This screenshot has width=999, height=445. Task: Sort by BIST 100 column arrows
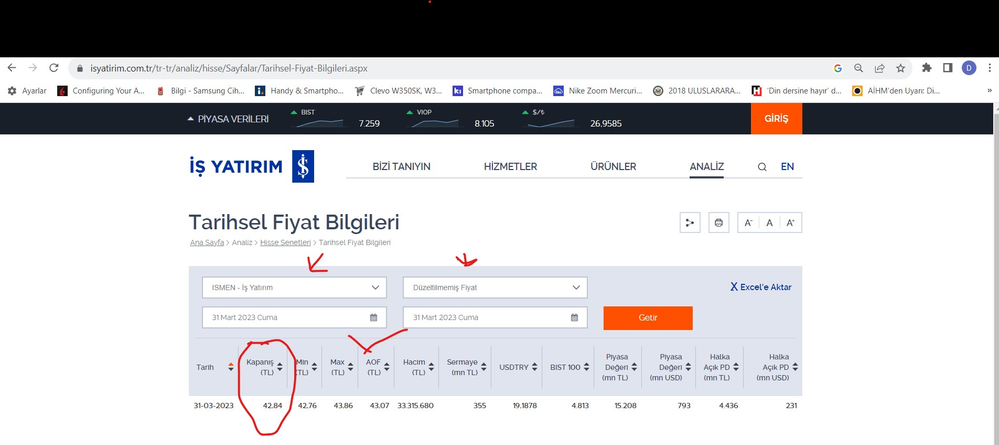pyautogui.click(x=587, y=367)
